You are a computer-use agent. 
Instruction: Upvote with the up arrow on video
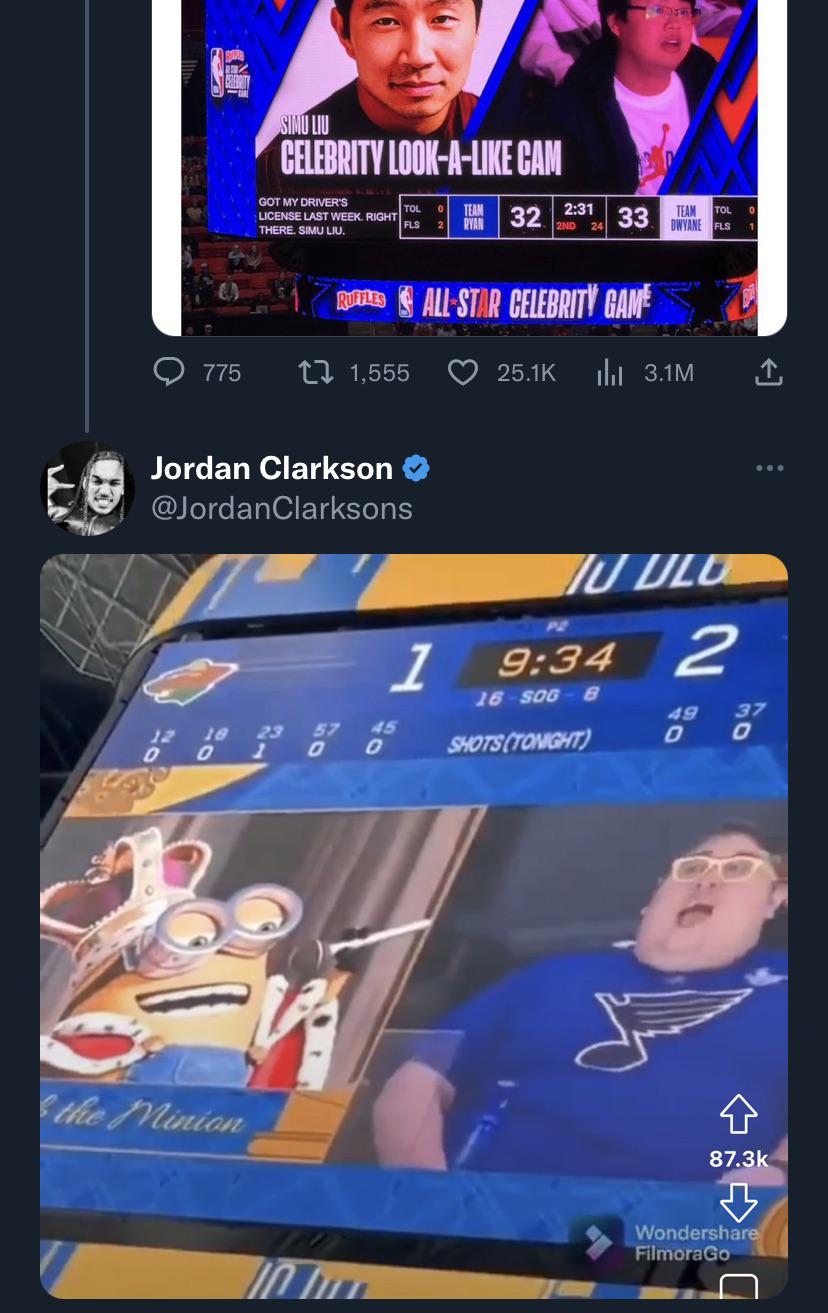click(x=738, y=1114)
